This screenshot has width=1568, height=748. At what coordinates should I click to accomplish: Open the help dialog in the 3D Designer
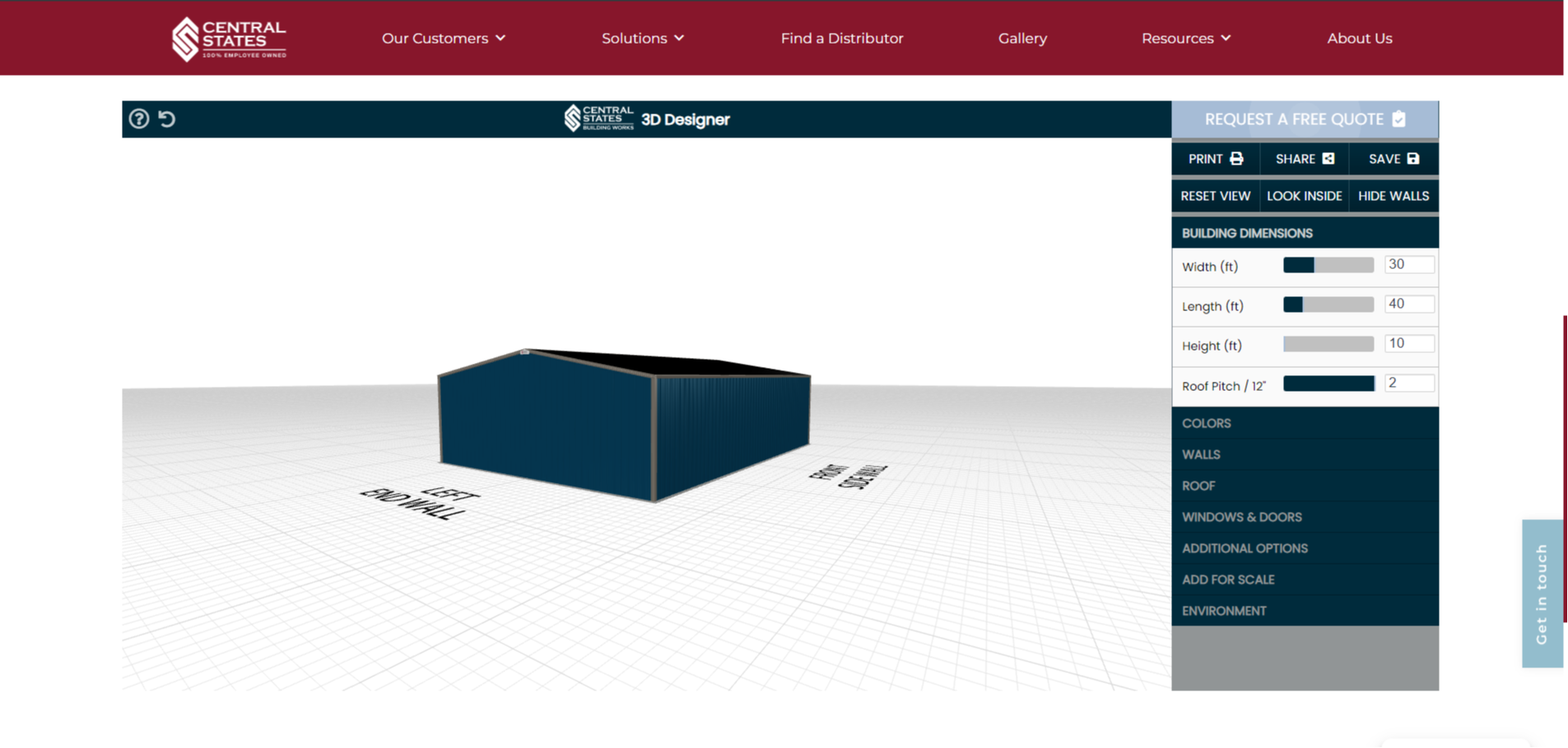click(x=137, y=119)
